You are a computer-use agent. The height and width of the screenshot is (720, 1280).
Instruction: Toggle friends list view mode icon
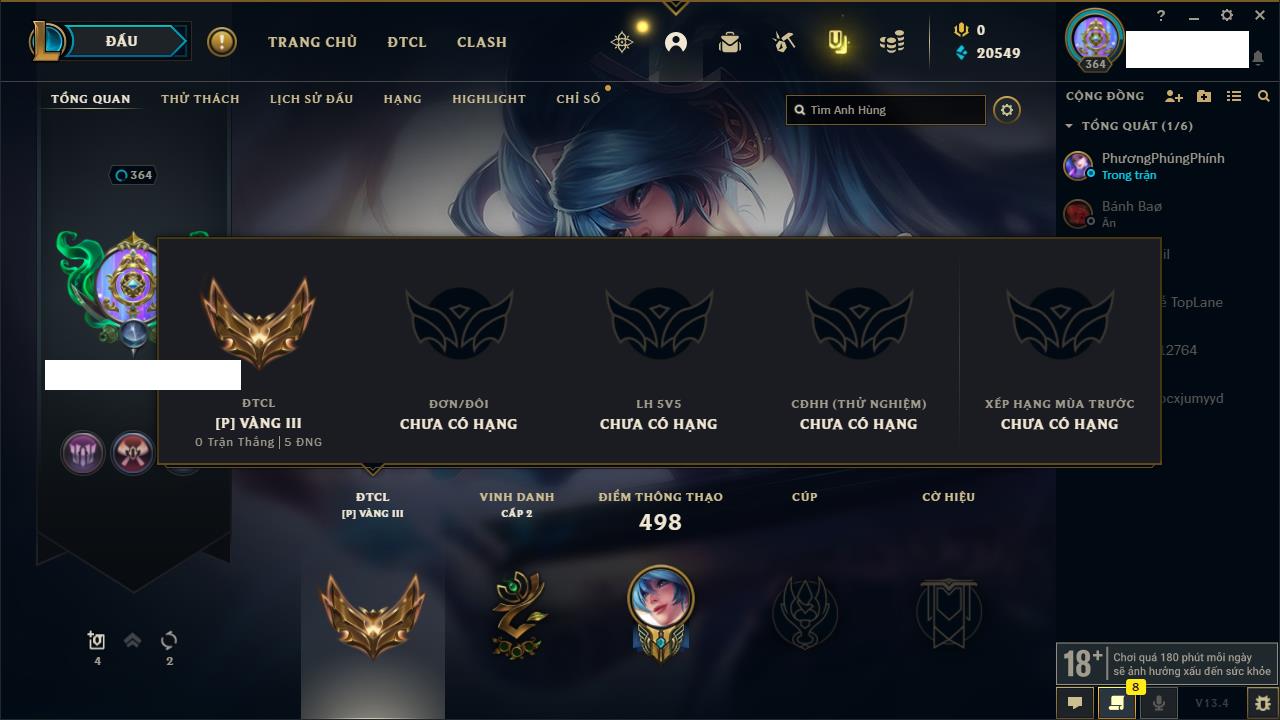1234,96
